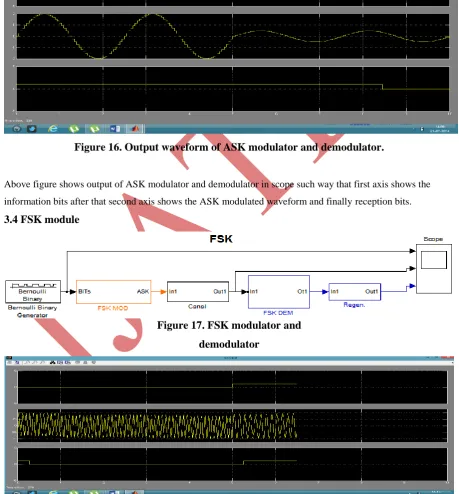The height and width of the screenshot is (494, 459).
Task: Click the 'Scope' label above the scope block
Action: tap(433, 239)
